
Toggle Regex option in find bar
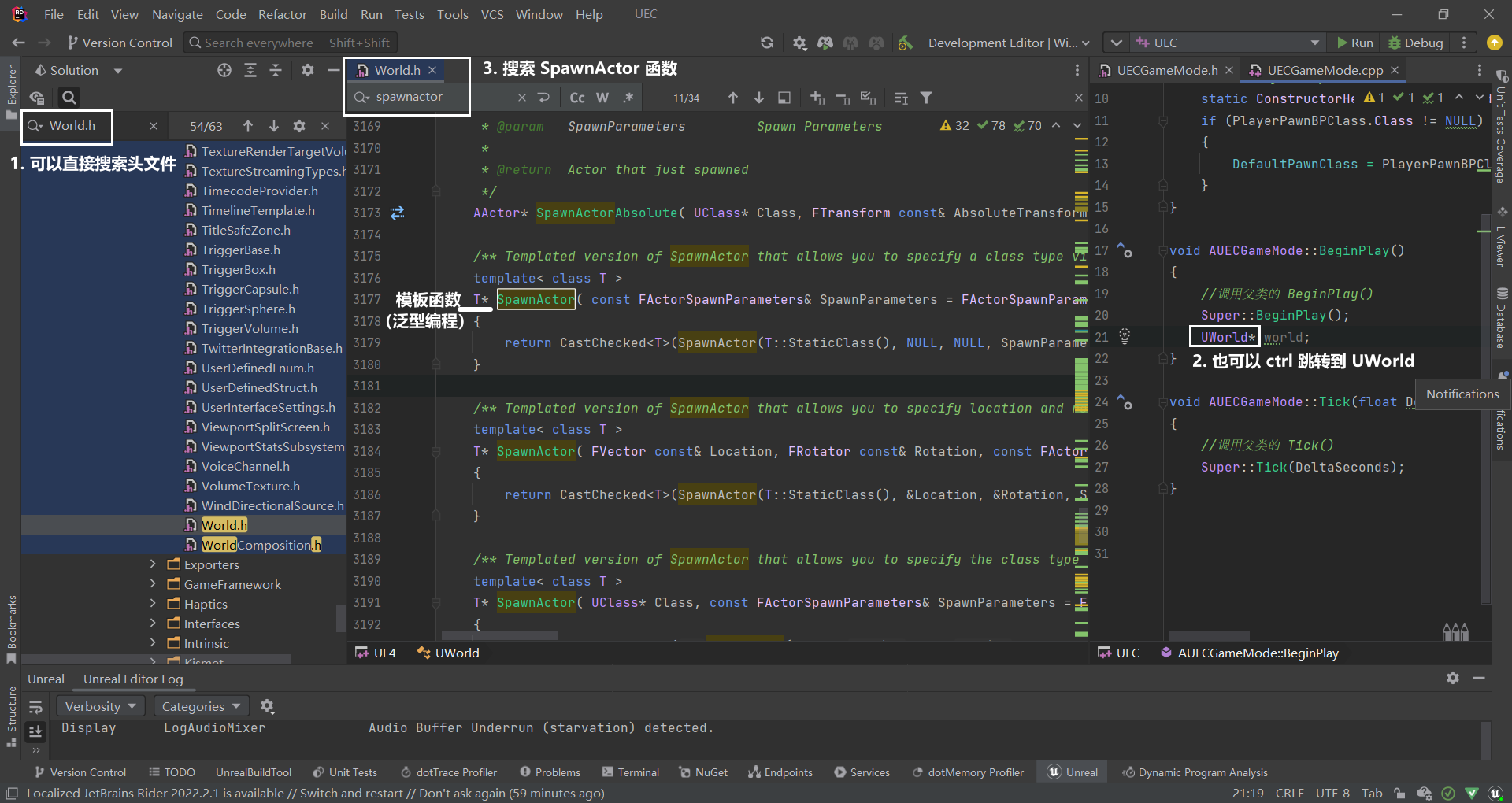[628, 98]
